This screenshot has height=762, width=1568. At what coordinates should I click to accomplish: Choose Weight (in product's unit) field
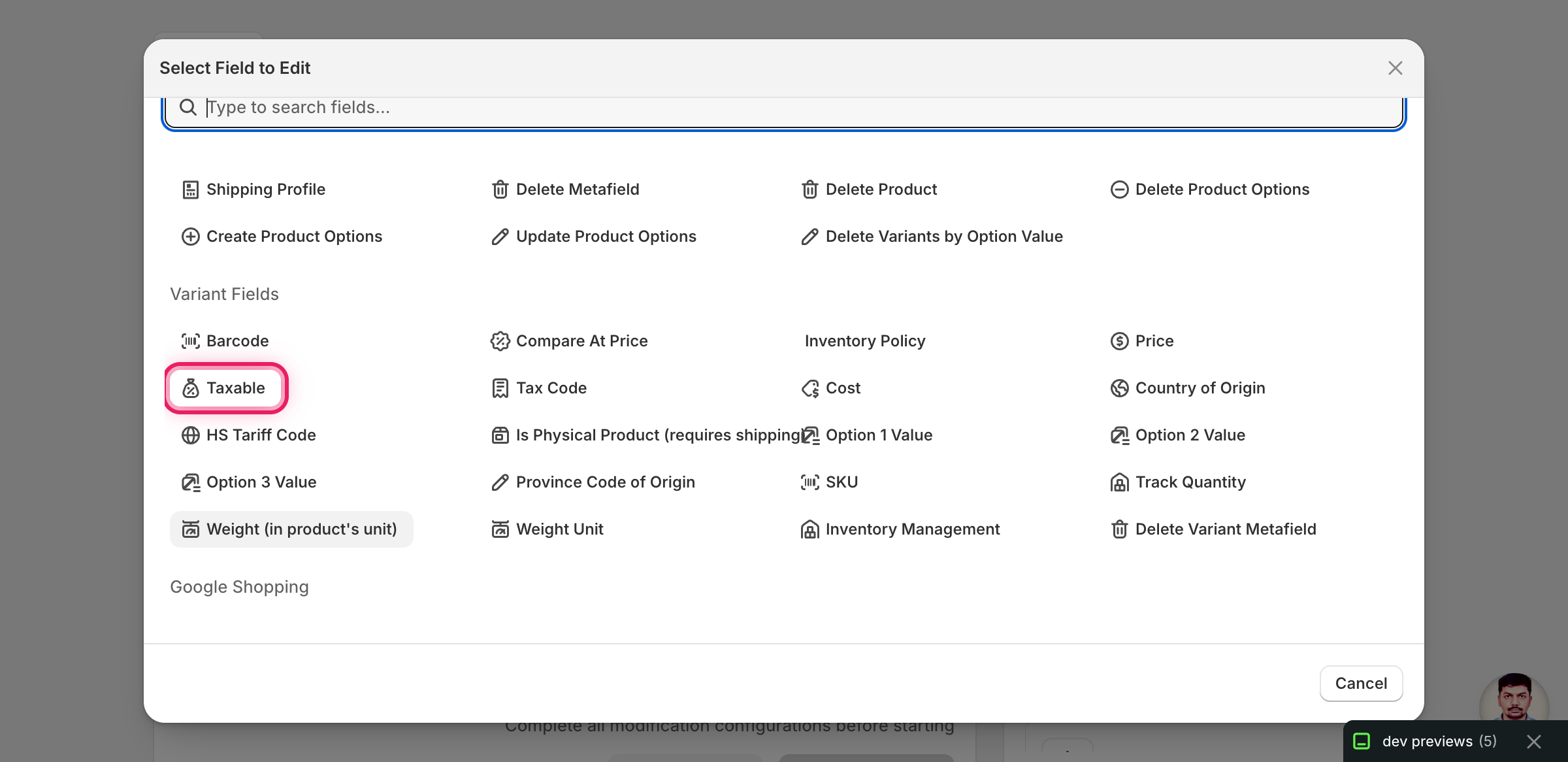(x=291, y=529)
